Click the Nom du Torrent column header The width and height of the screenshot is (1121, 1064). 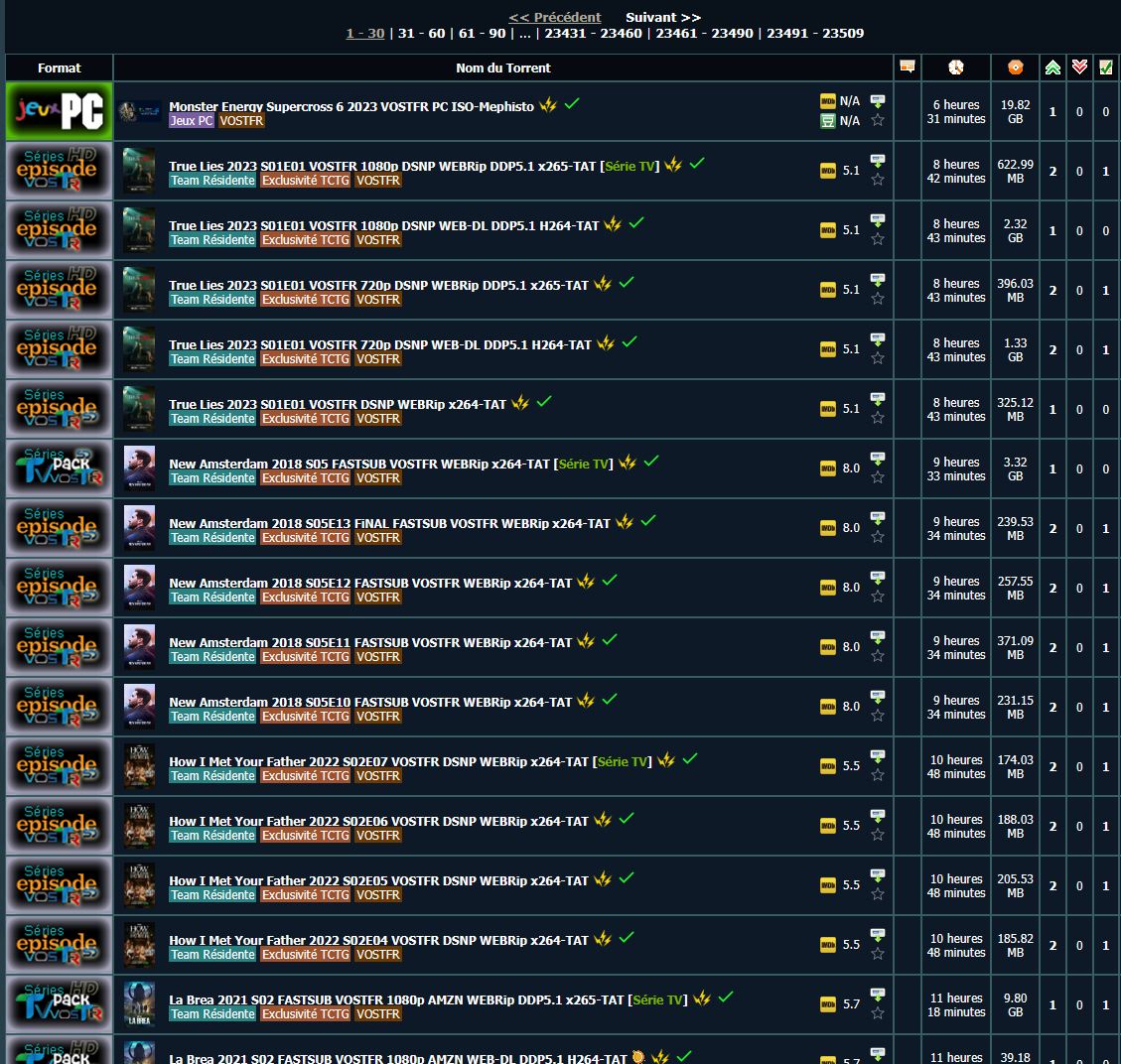[x=503, y=67]
